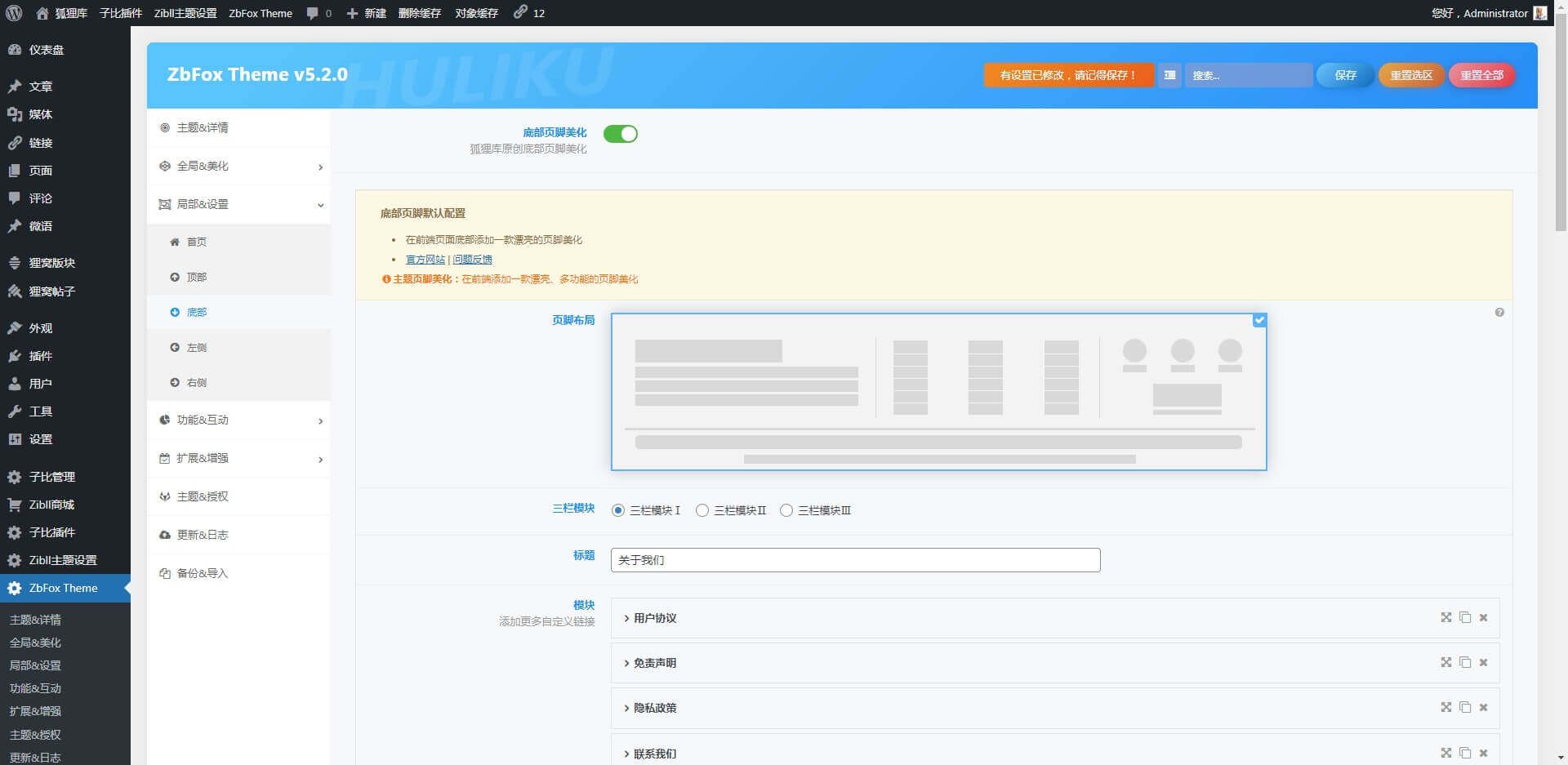Select the footer layout thumbnail

(x=938, y=392)
